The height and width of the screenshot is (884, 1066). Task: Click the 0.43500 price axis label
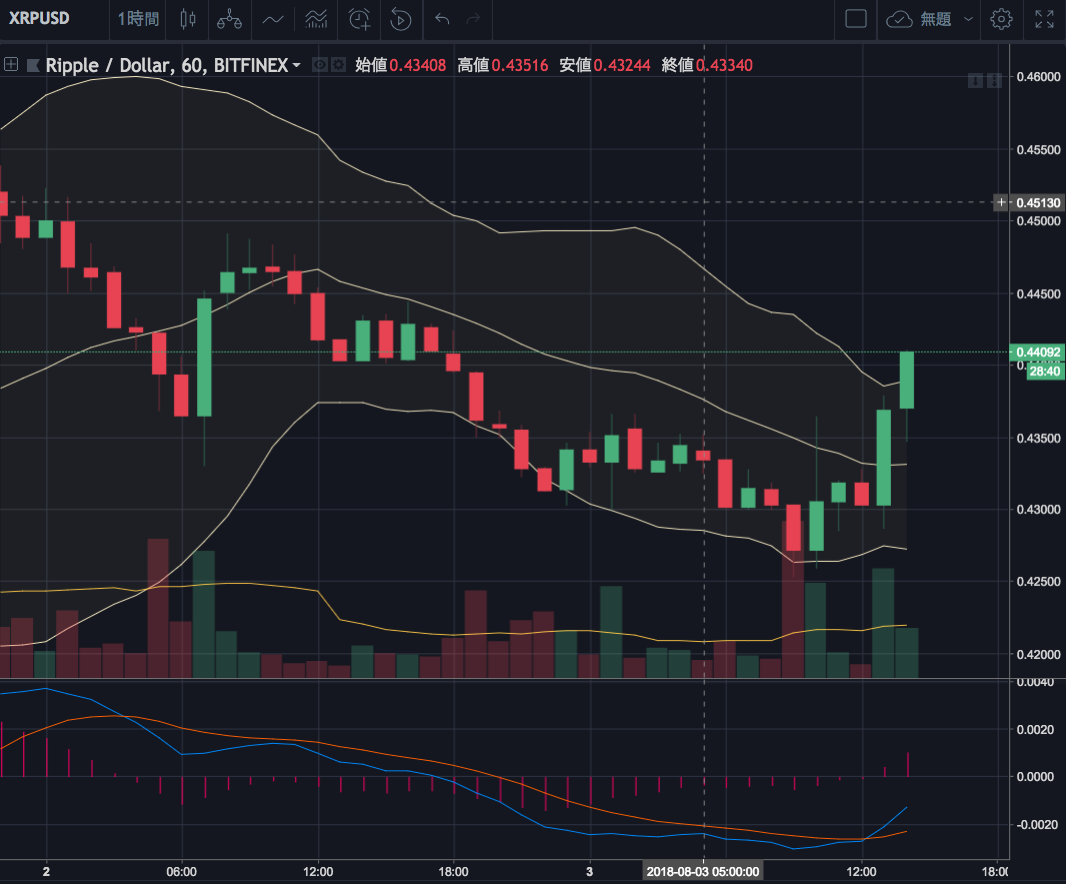pyautogui.click(x=1038, y=439)
